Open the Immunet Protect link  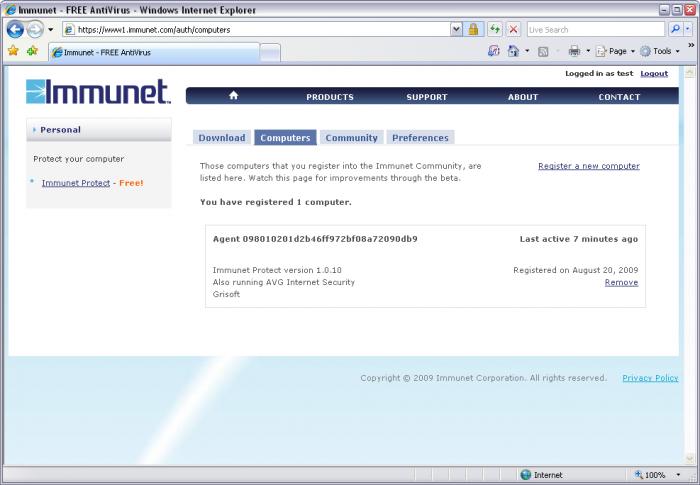(76, 183)
